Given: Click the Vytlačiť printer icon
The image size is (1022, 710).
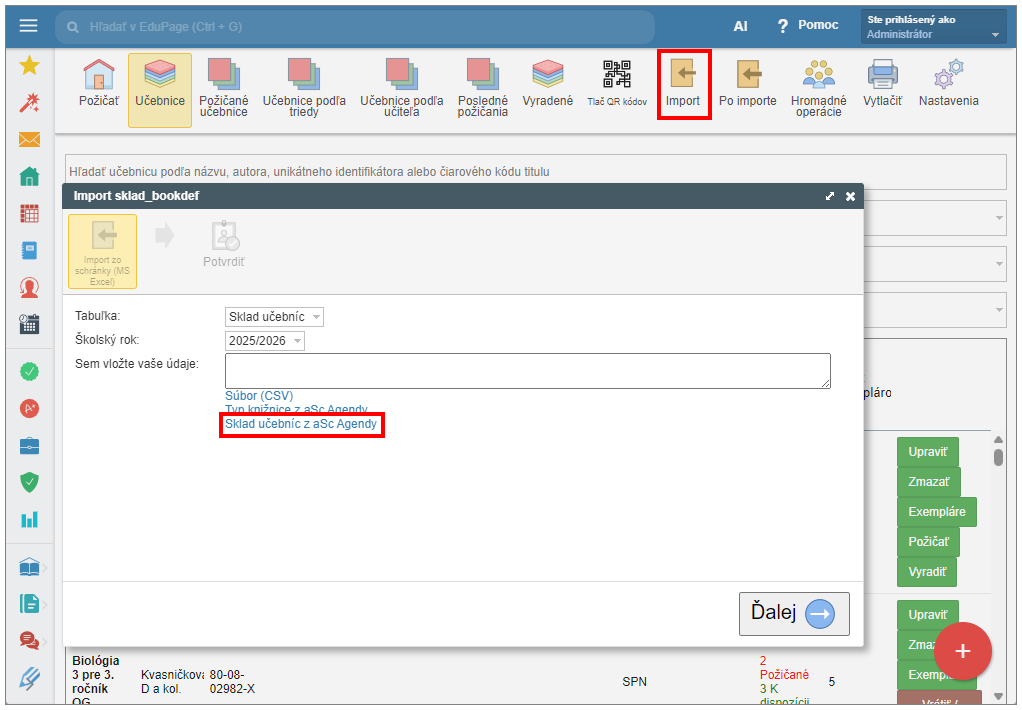Looking at the screenshot, I should pos(882,83).
